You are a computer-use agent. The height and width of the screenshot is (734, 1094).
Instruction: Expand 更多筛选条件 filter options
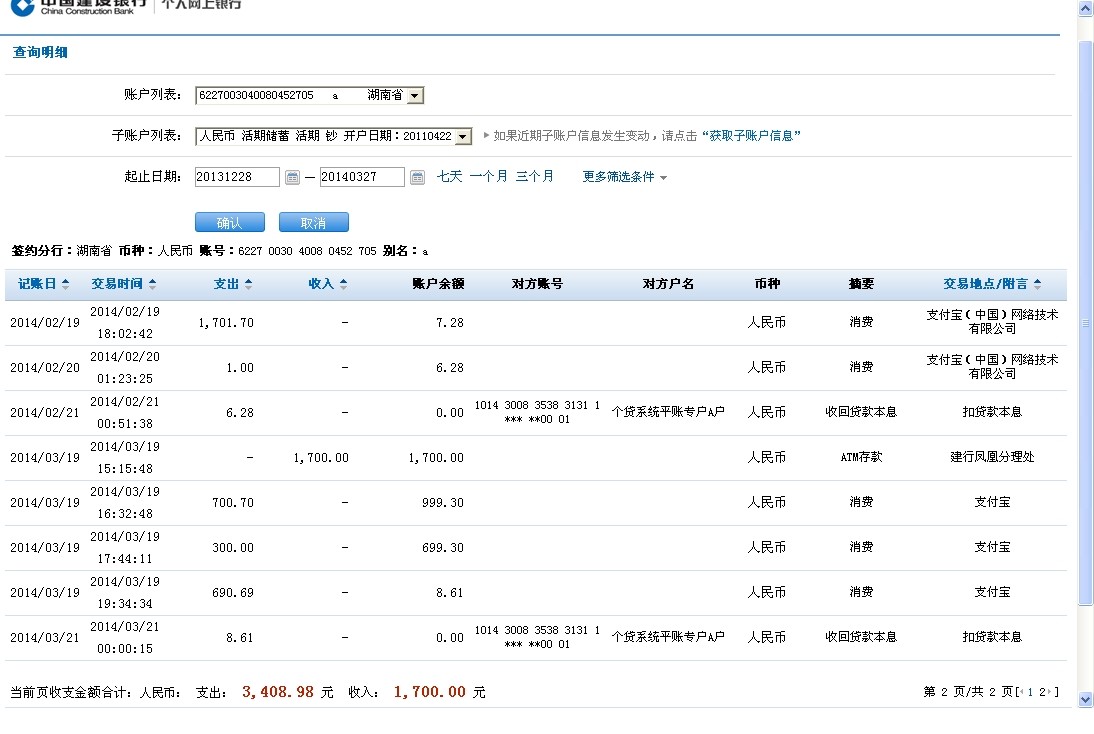point(624,177)
